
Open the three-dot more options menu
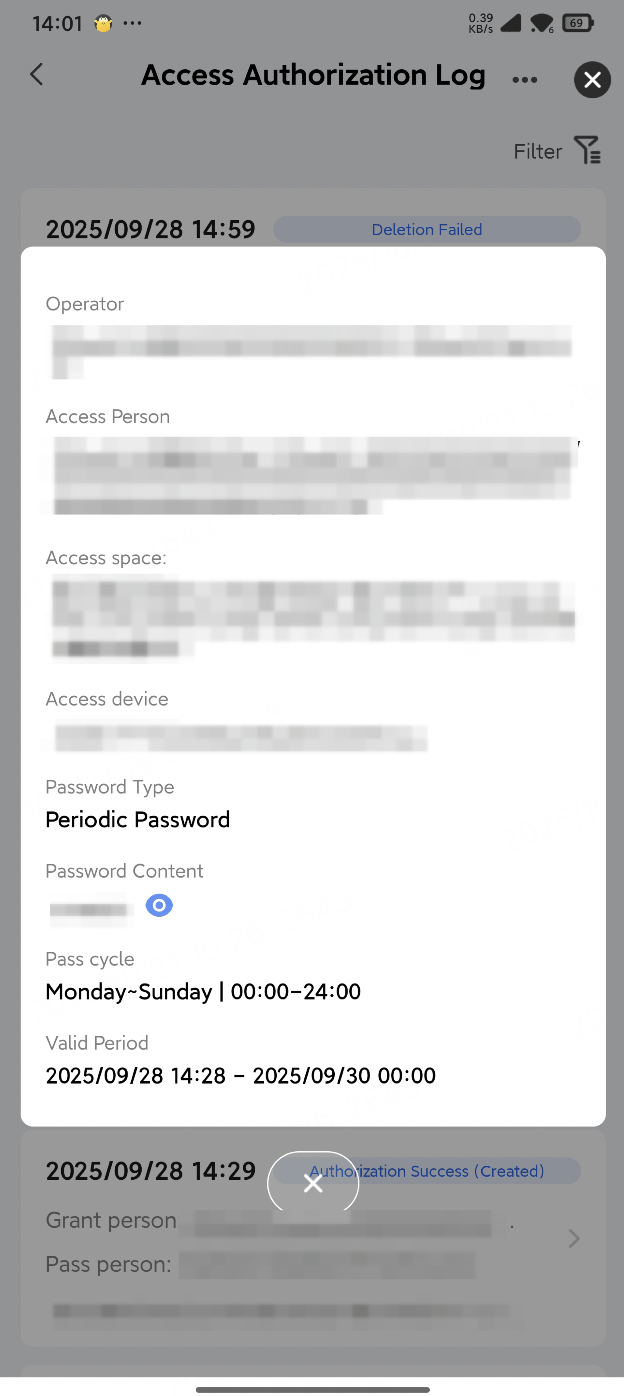click(525, 79)
